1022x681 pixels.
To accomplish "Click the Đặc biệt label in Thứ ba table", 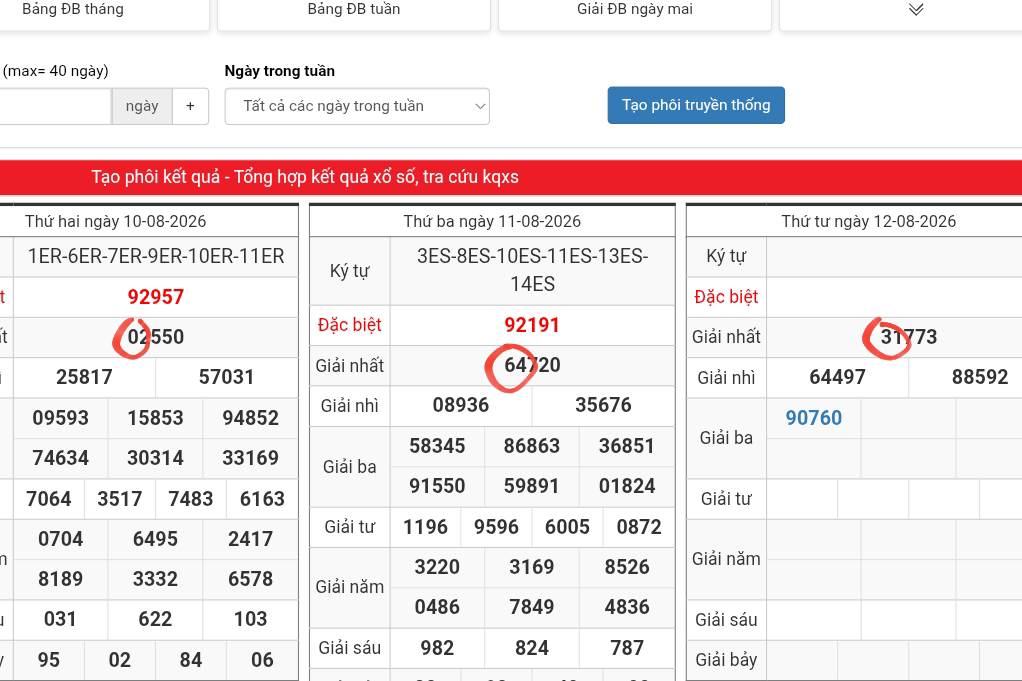I will click(349, 325).
